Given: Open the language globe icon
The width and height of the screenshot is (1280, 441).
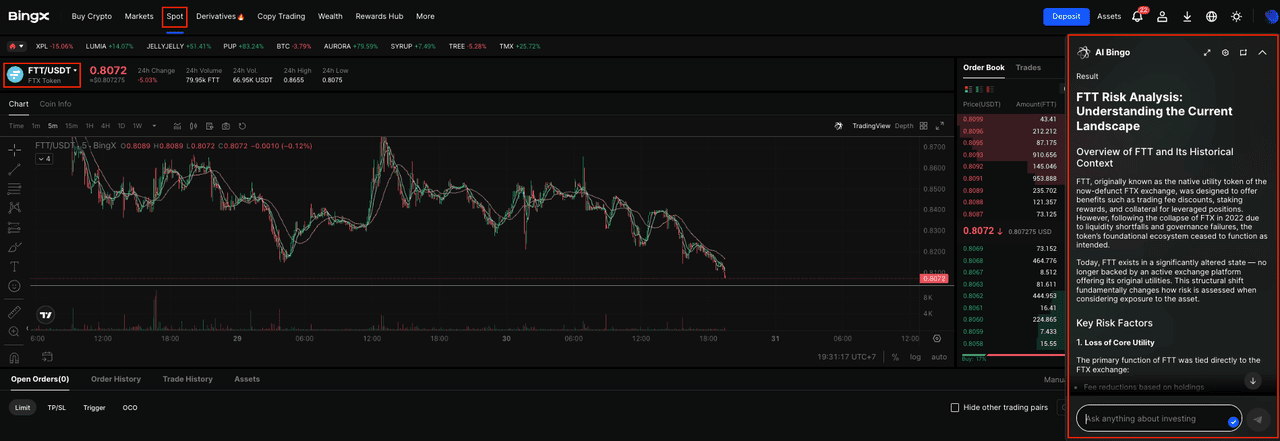Looking at the screenshot, I should pyautogui.click(x=1211, y=16).
